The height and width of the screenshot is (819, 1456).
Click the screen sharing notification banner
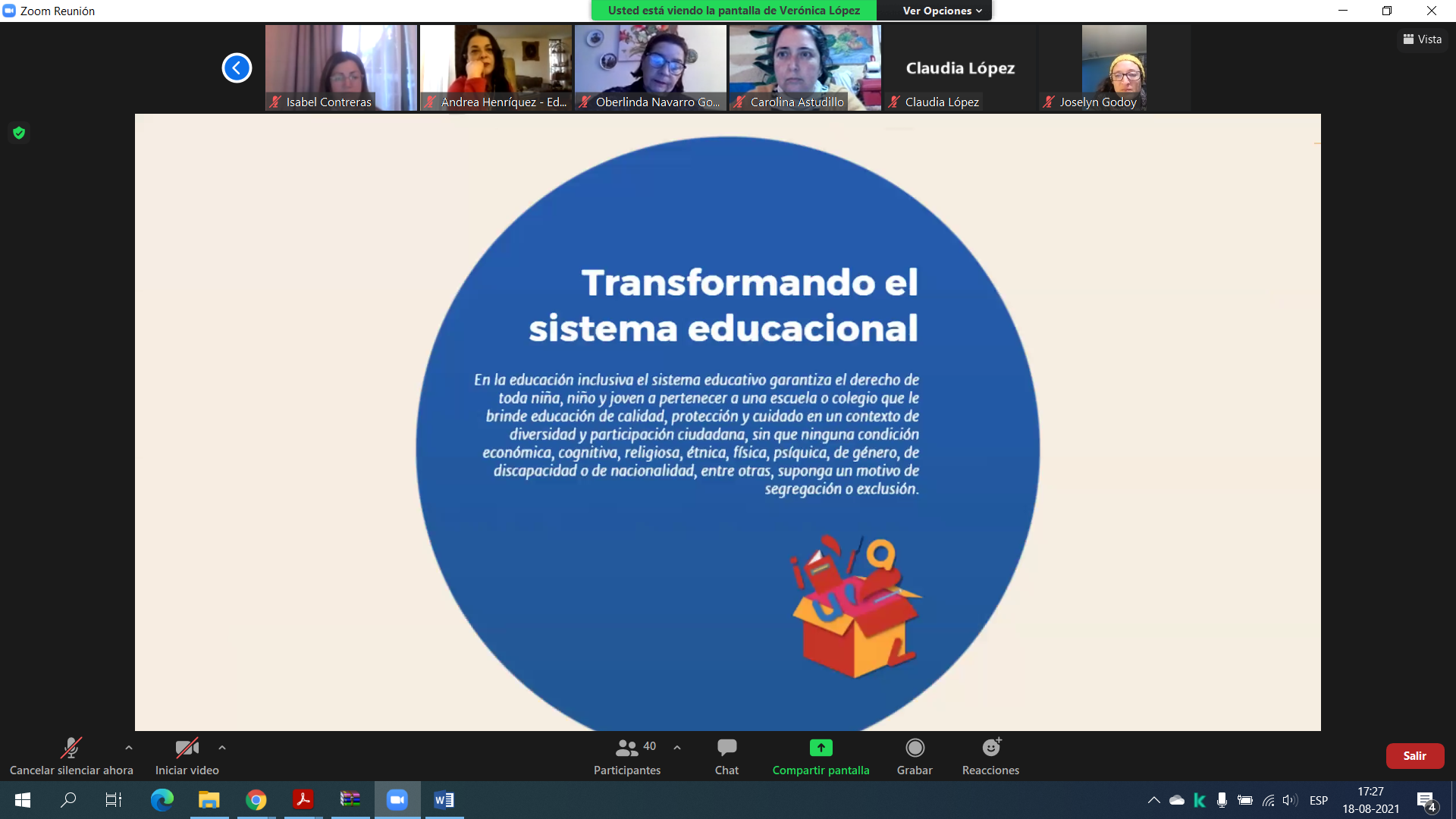733,11
